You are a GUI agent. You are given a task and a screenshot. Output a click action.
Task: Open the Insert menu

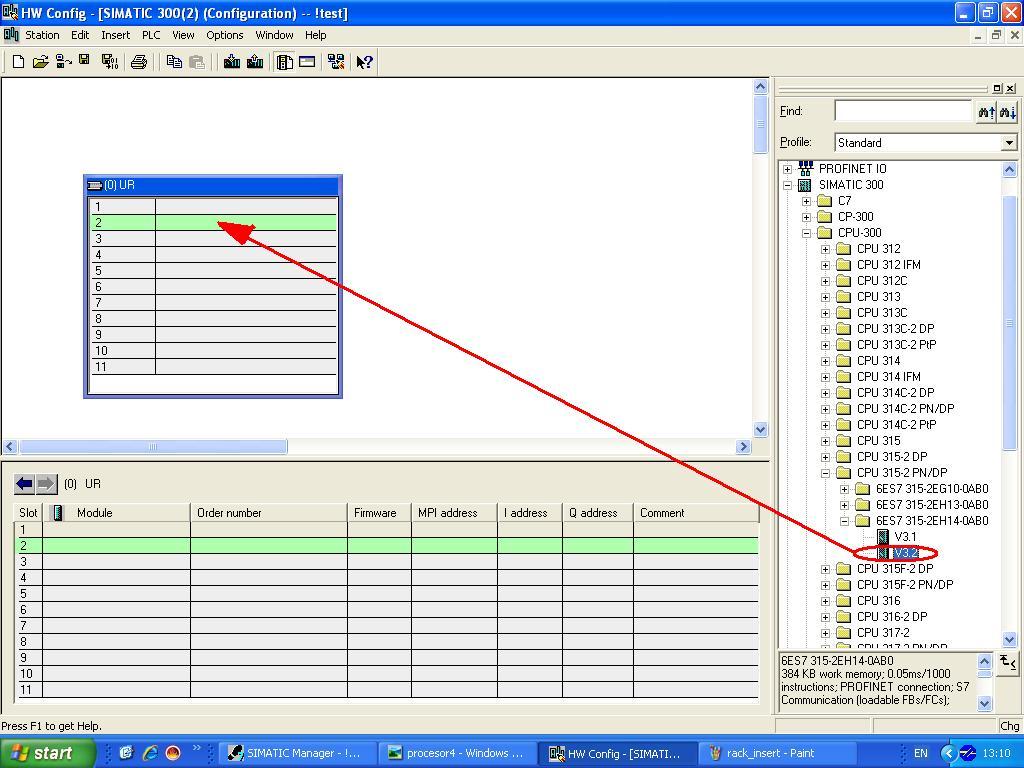coord(116,35)
